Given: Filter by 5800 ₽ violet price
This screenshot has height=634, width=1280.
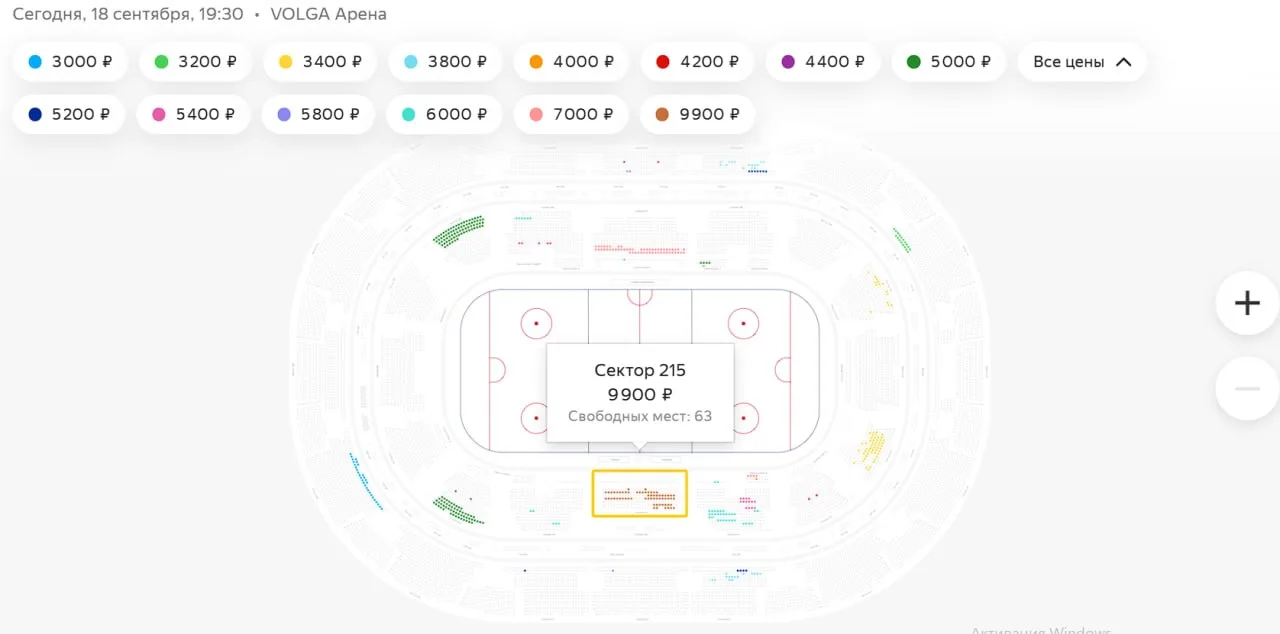Looking at the screenshot, I should [318, 114].
